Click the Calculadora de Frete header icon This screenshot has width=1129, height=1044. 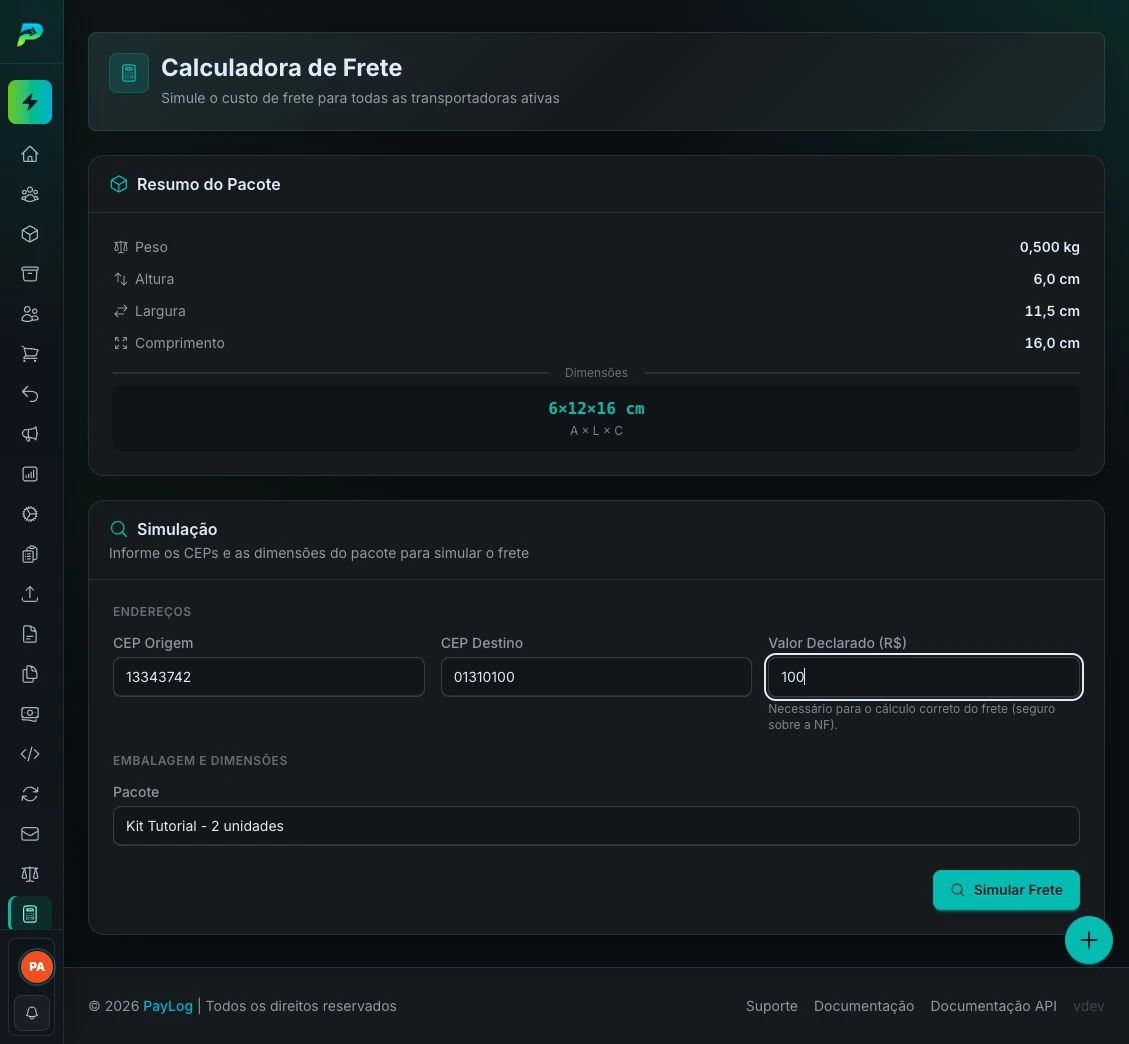(129, 73)
